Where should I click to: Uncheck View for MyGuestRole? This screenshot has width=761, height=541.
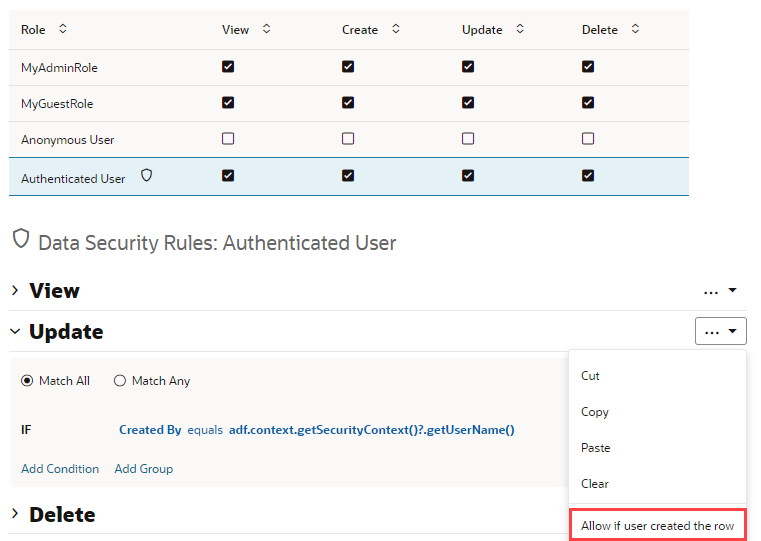point(228,102)
